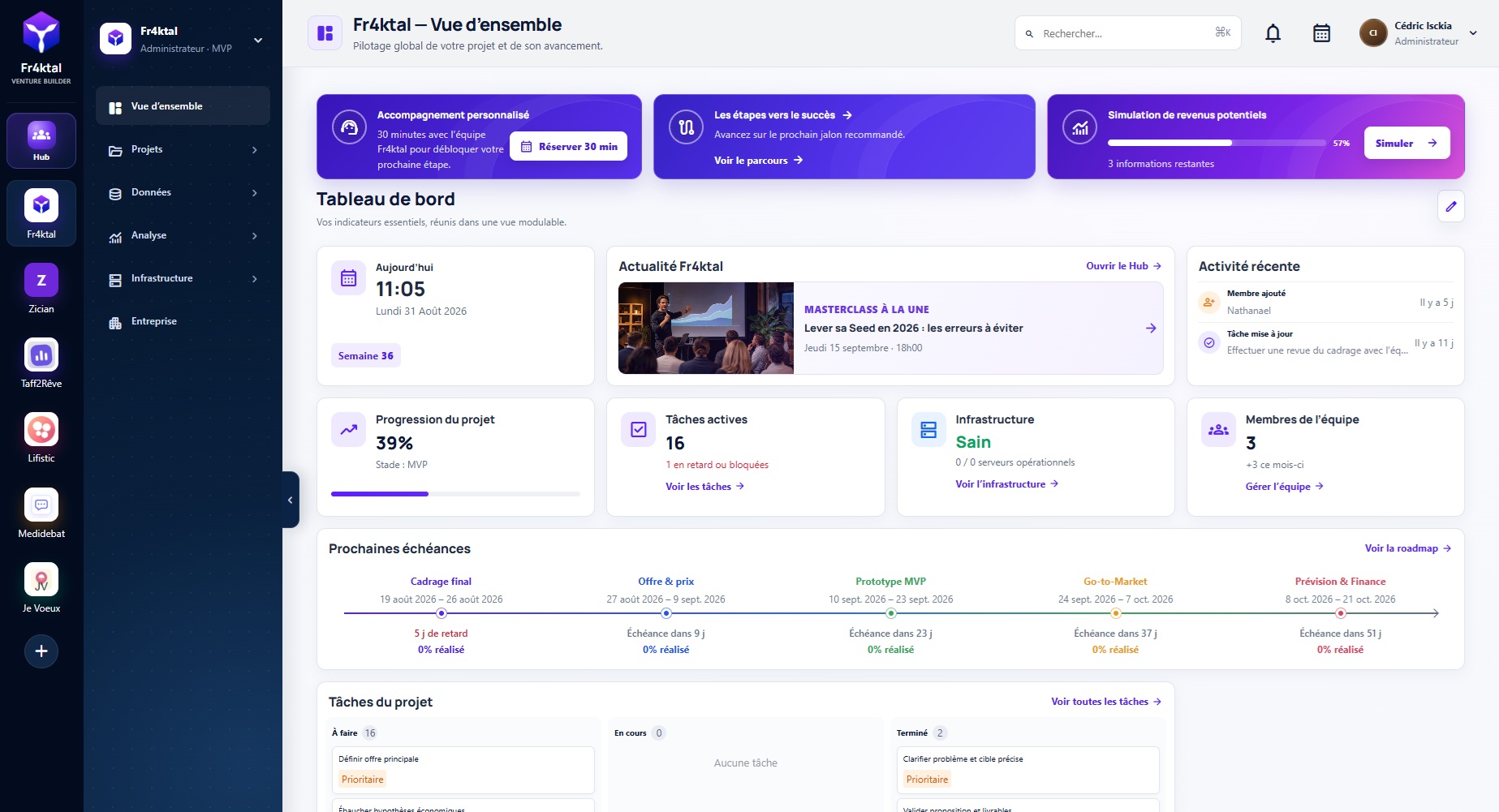Viewport: 1499px width, 812px height.
Task: Add a new project with the plus icon
Action: [41, 651]
